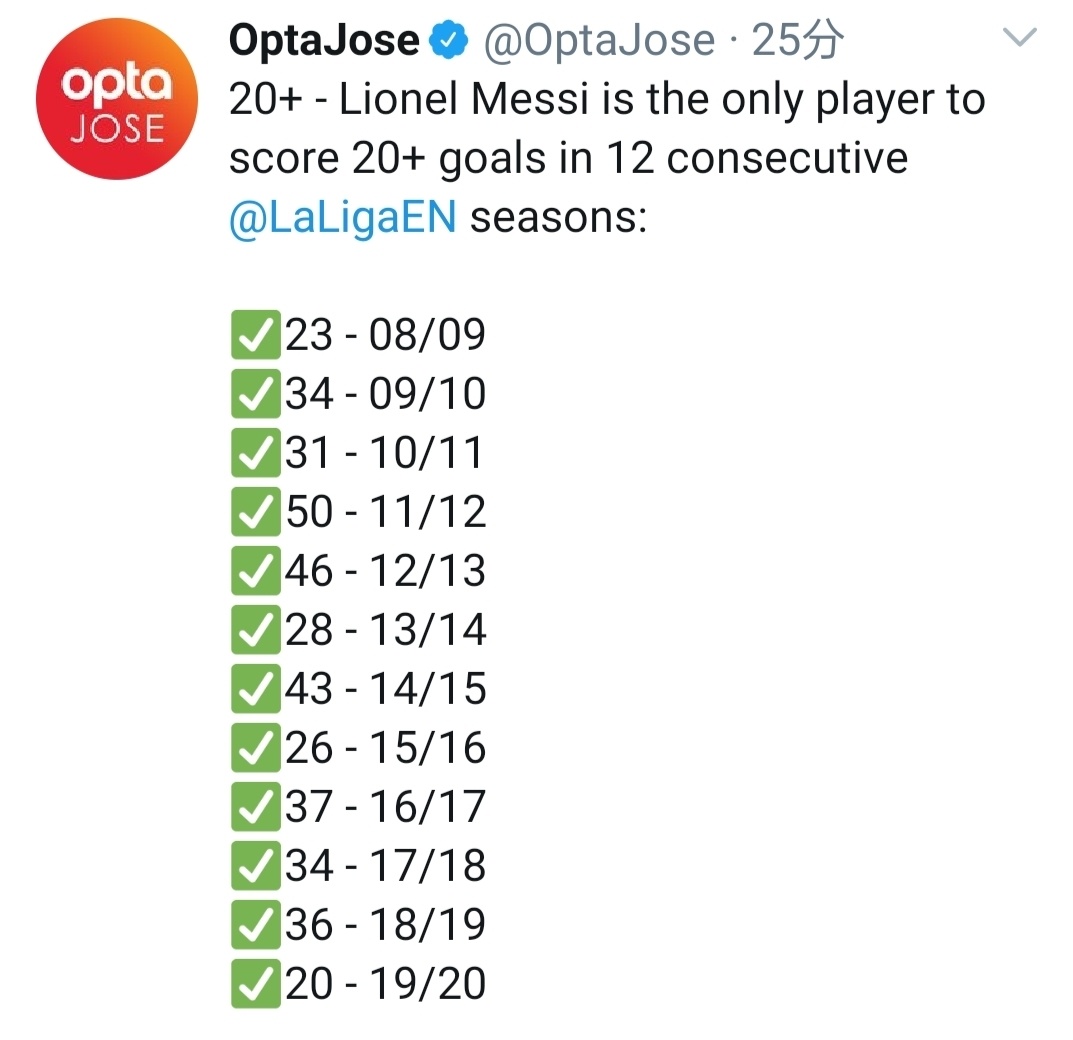
Task: Click the green check beside 50 - 11/12
Action: (255, 512)
